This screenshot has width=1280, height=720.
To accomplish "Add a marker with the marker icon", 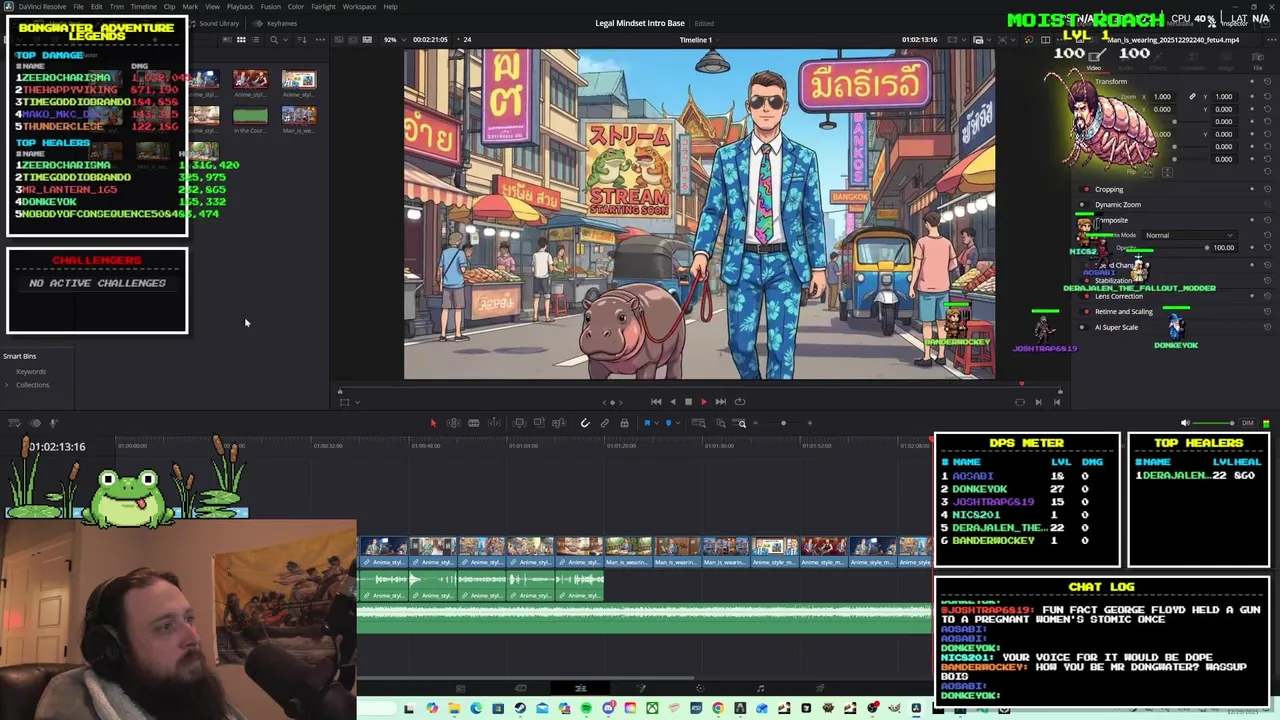I will [668, 423].
